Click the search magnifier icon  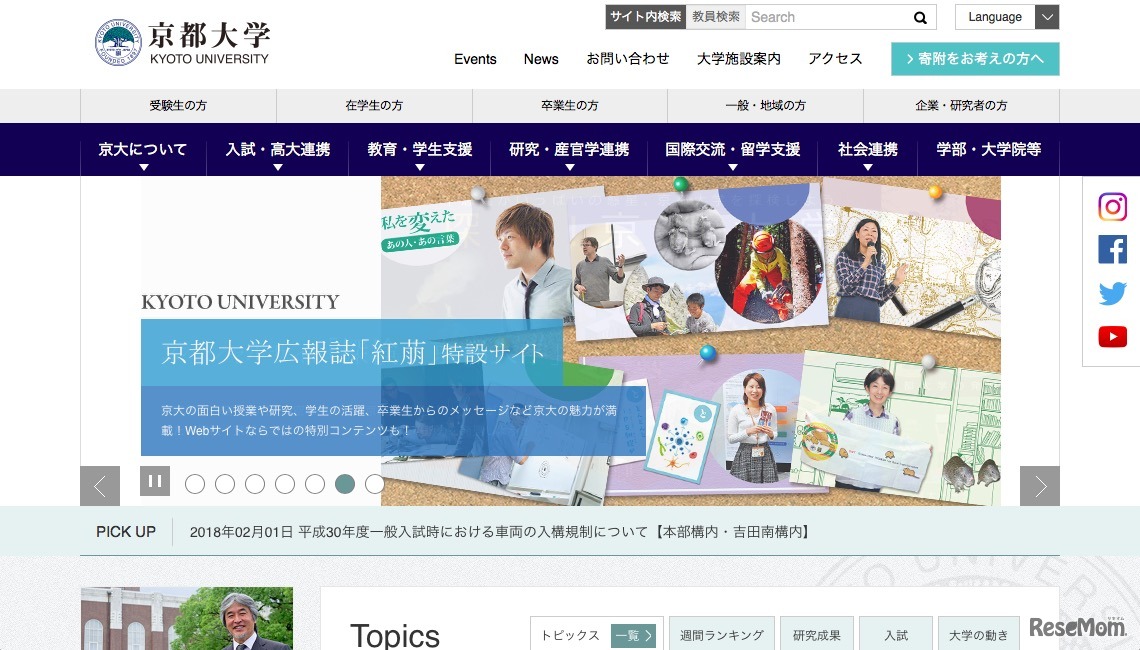click(x=920, y=17)
